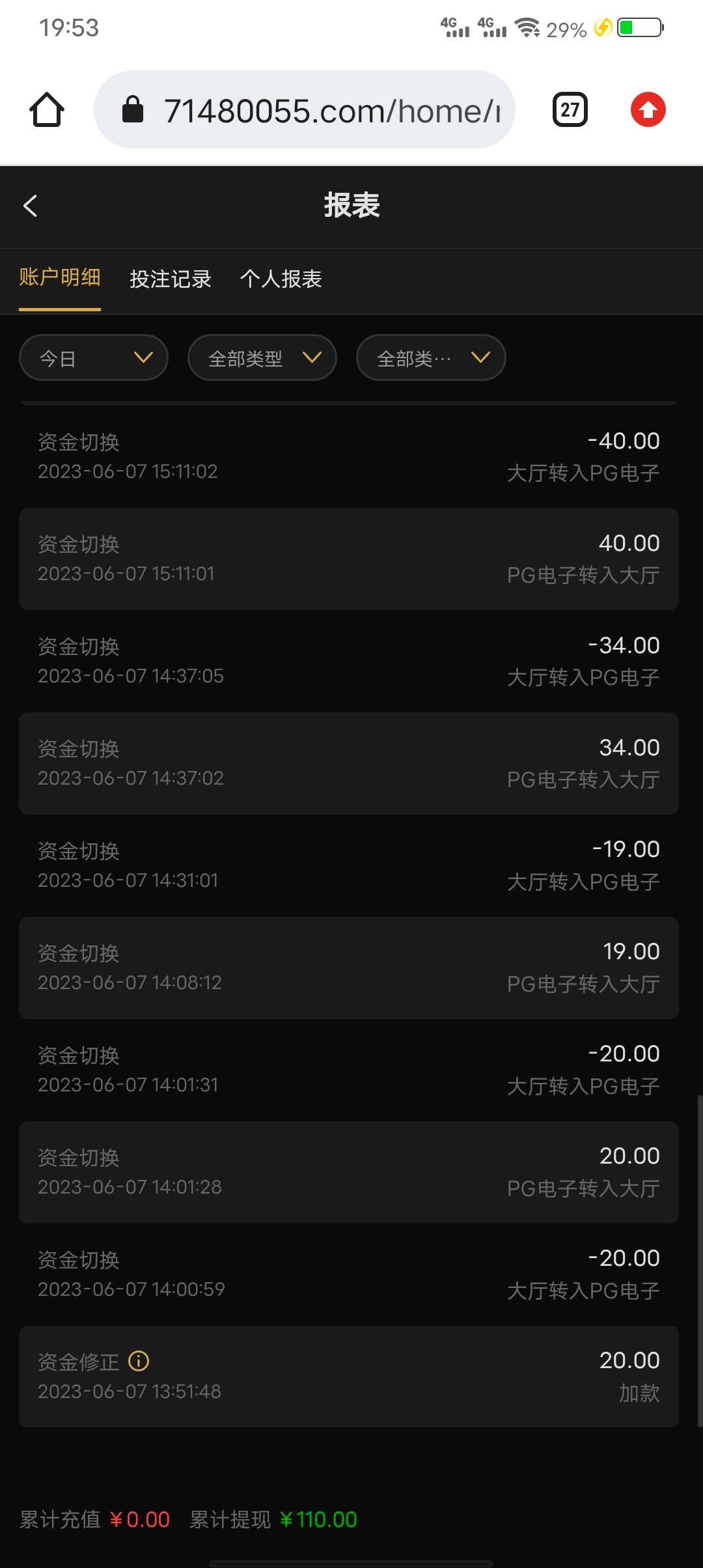Tap the 累计提现 ¥110.00 total
703x1568 pixels.
[273, 1519]
